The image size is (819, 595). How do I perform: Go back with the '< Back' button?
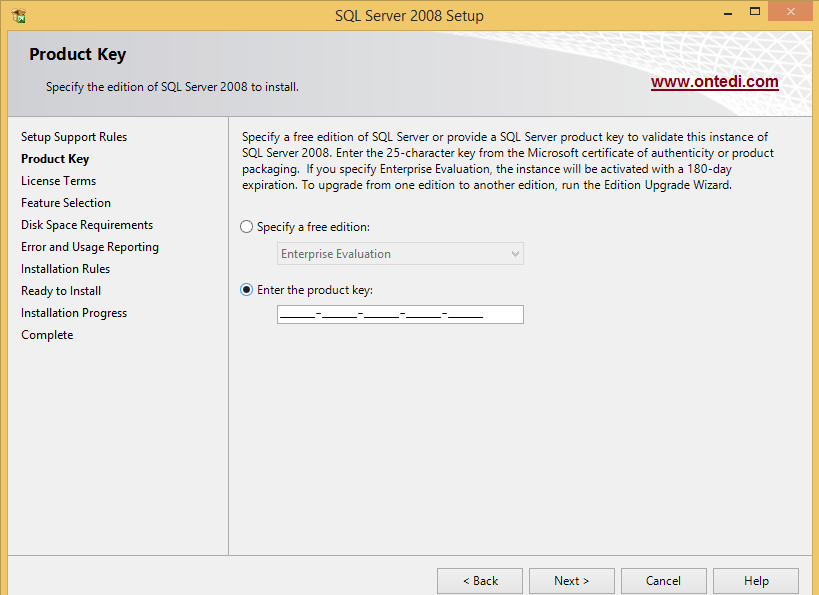[480, 580]
